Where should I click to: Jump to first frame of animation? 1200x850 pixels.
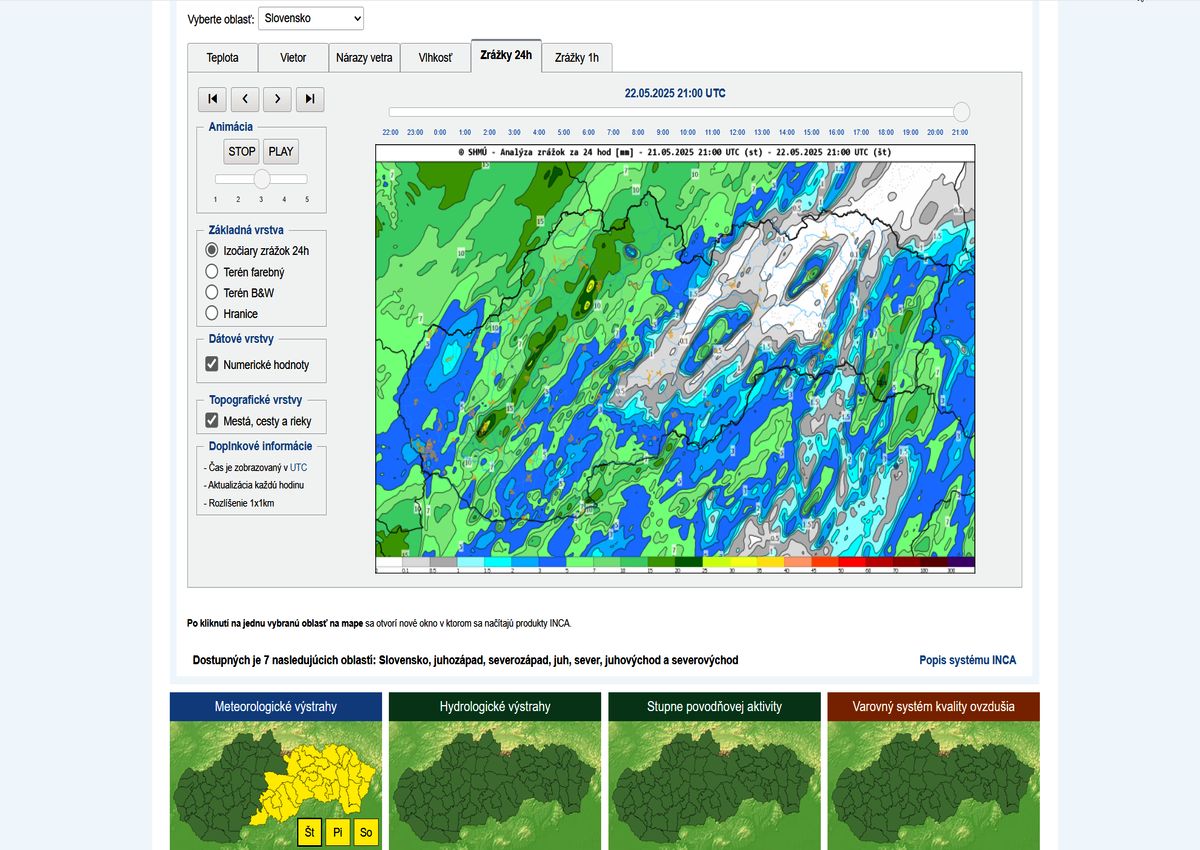(212, 99)
